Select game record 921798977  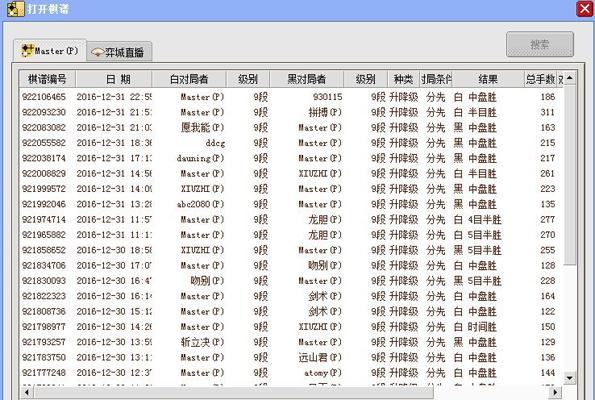291,327
